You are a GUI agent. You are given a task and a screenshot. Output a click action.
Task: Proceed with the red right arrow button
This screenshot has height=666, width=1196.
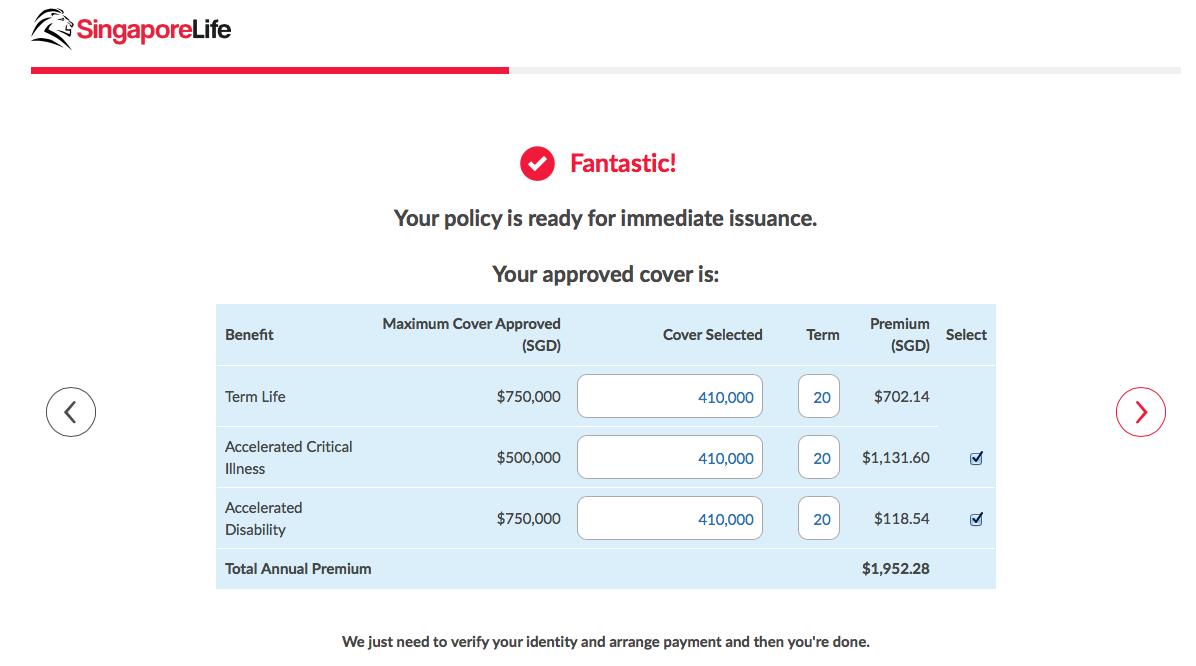point(1140,411)
